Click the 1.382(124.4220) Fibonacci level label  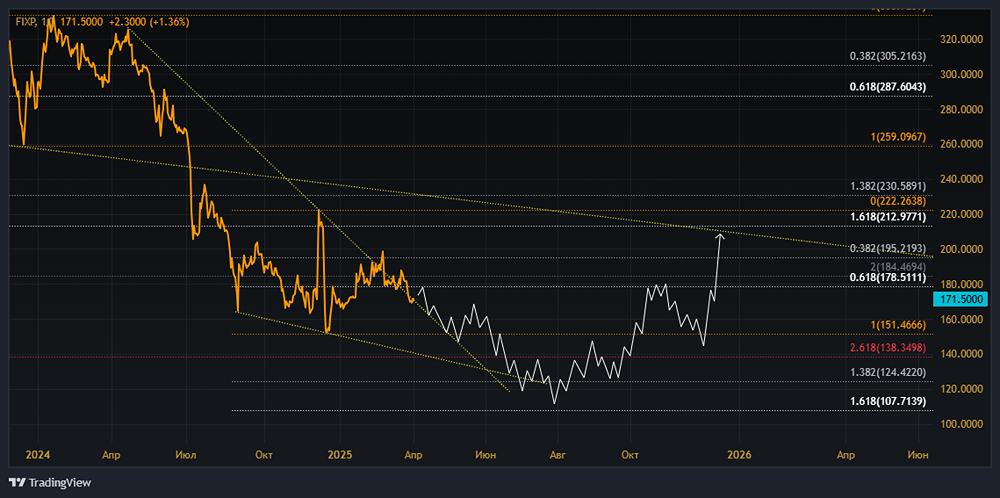[886, 372]
